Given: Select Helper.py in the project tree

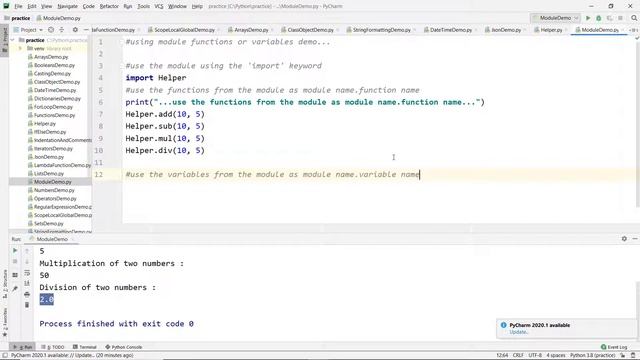Looking at the screenshot, I should click(x=44, y=123).
